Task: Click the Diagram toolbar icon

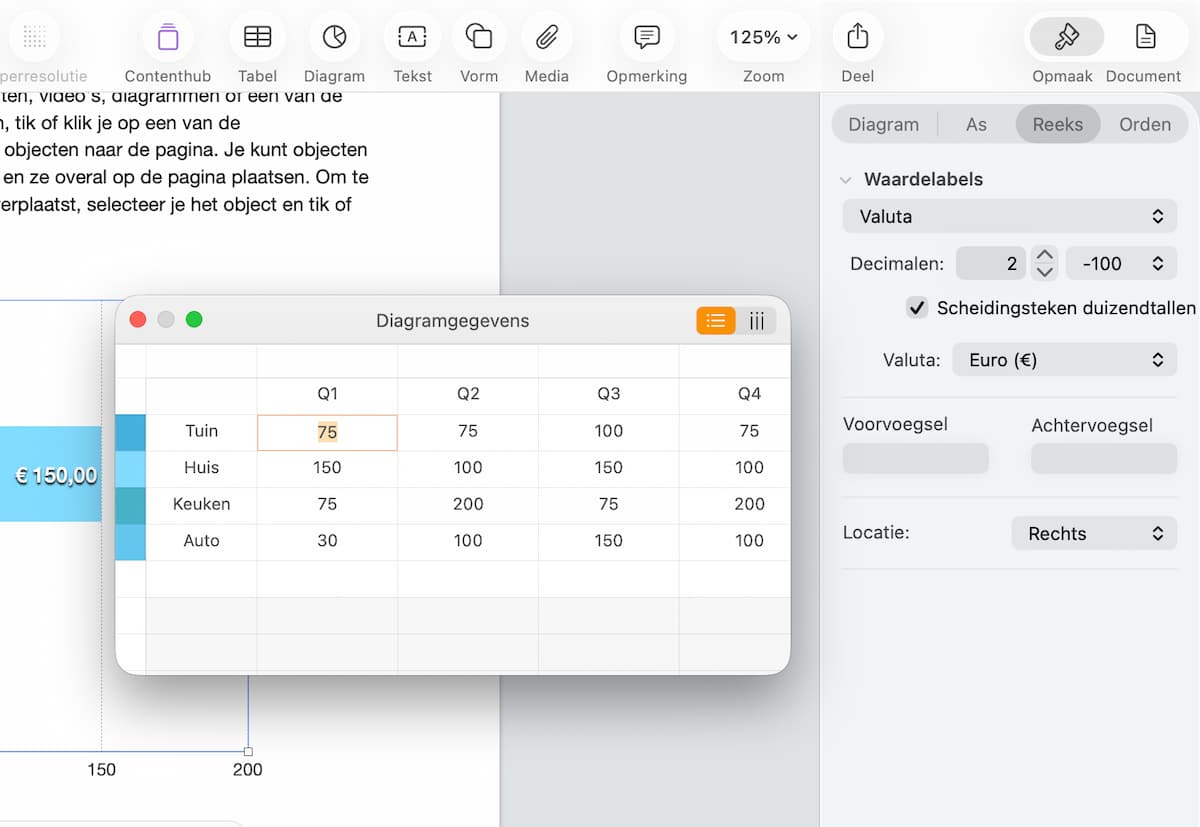Action: click(x=334, y=38)
